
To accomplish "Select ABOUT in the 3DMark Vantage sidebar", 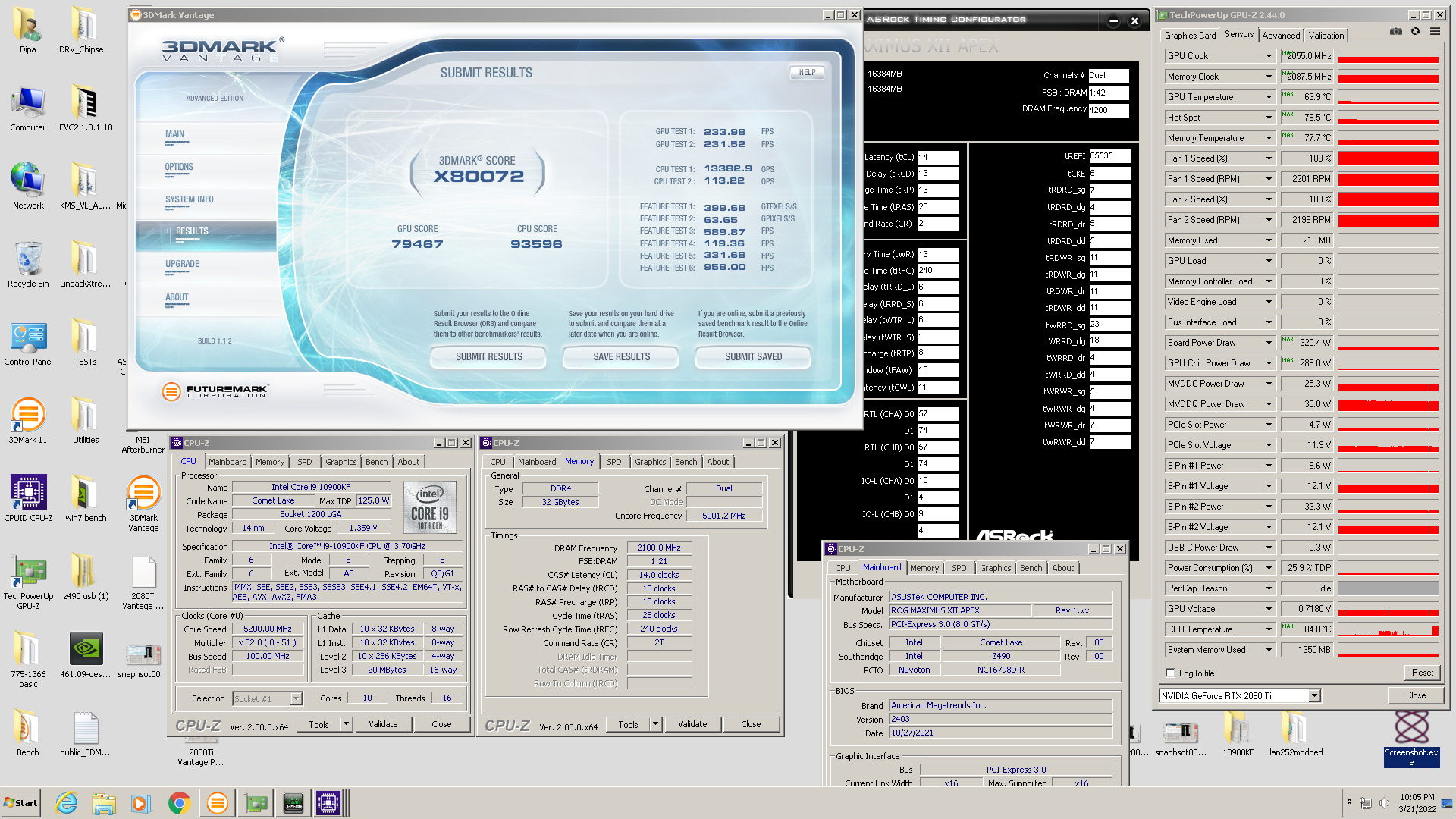I will click(x=177, y=297).
